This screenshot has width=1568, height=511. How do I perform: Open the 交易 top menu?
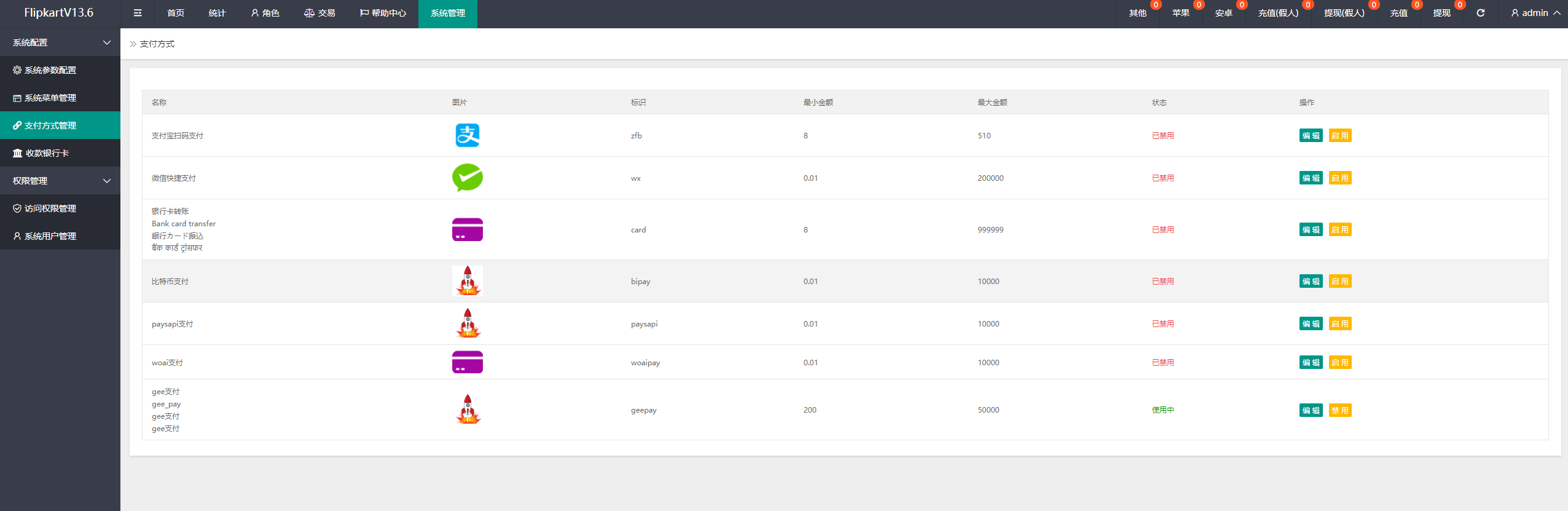[319, 13]
